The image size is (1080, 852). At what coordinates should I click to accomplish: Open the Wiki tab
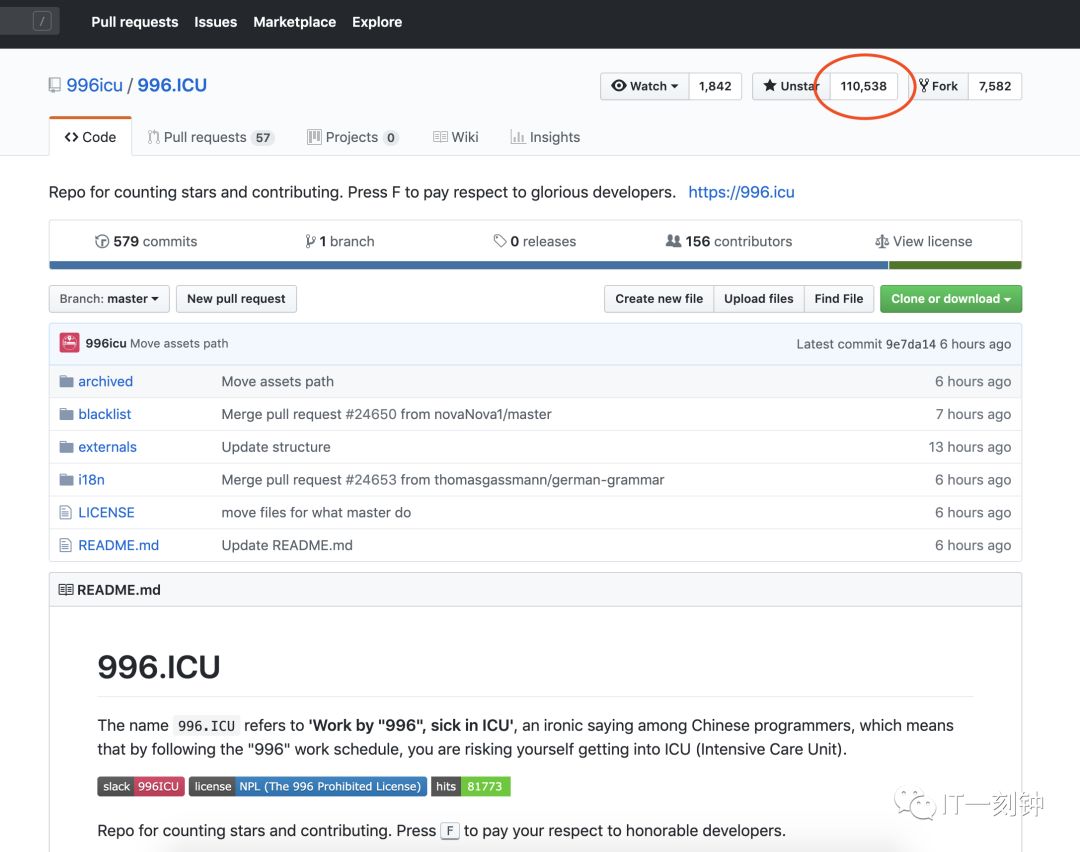point(455,137)
